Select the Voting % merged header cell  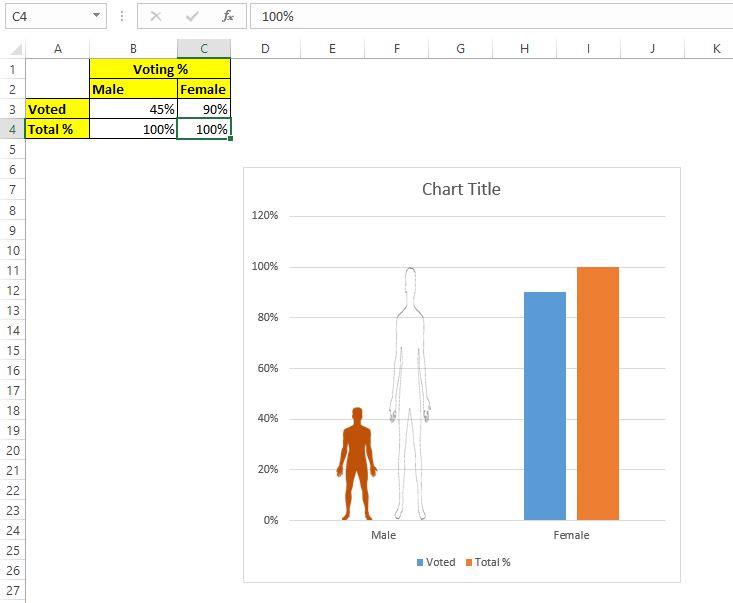[160, 69]
